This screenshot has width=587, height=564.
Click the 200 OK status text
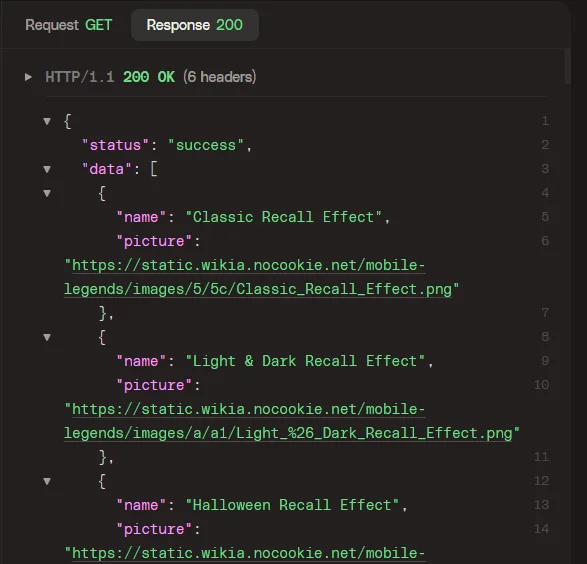coord(149,77)
